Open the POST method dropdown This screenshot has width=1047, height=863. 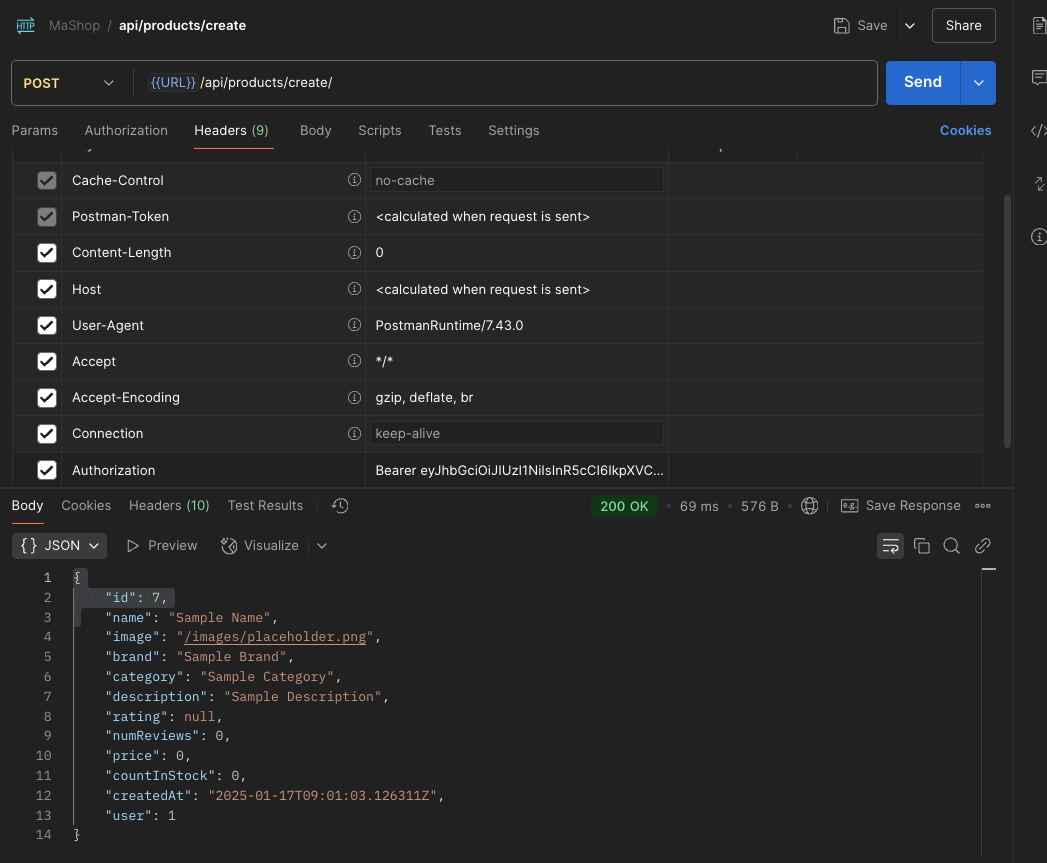(x=70, y=82)
